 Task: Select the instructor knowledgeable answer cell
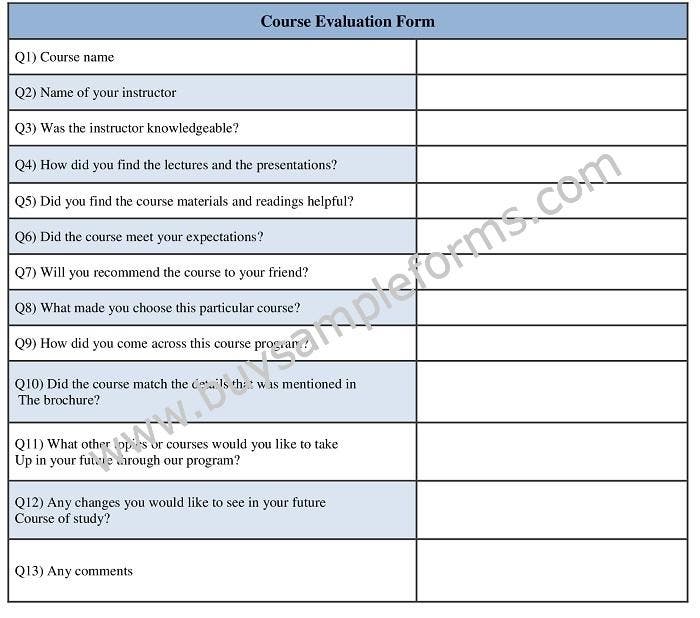point(552,128)
